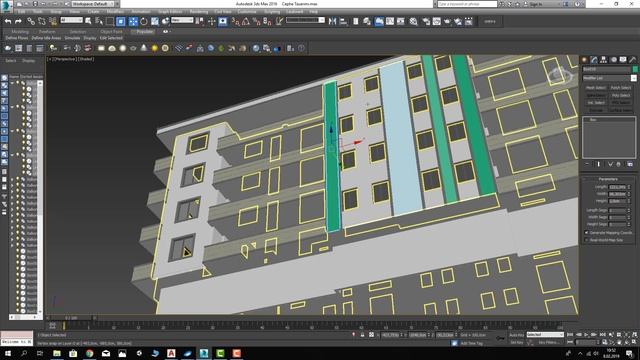The height and width of the screenshot is (360, 640).
Task: Open the Rendered Frame Window
Action: click(x=437, y=21)
